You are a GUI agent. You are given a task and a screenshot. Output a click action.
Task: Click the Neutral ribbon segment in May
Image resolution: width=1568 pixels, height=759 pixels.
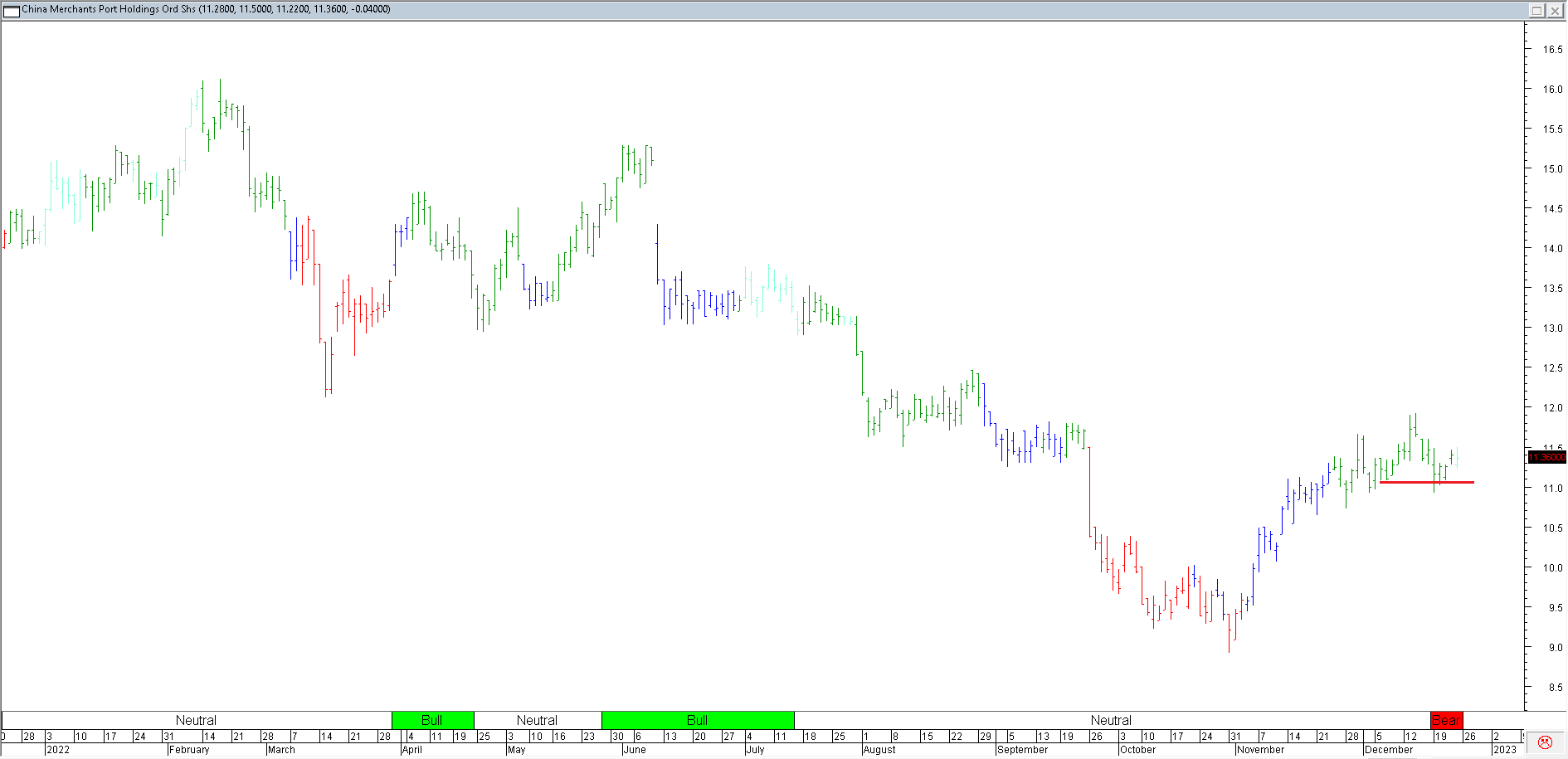538,720
